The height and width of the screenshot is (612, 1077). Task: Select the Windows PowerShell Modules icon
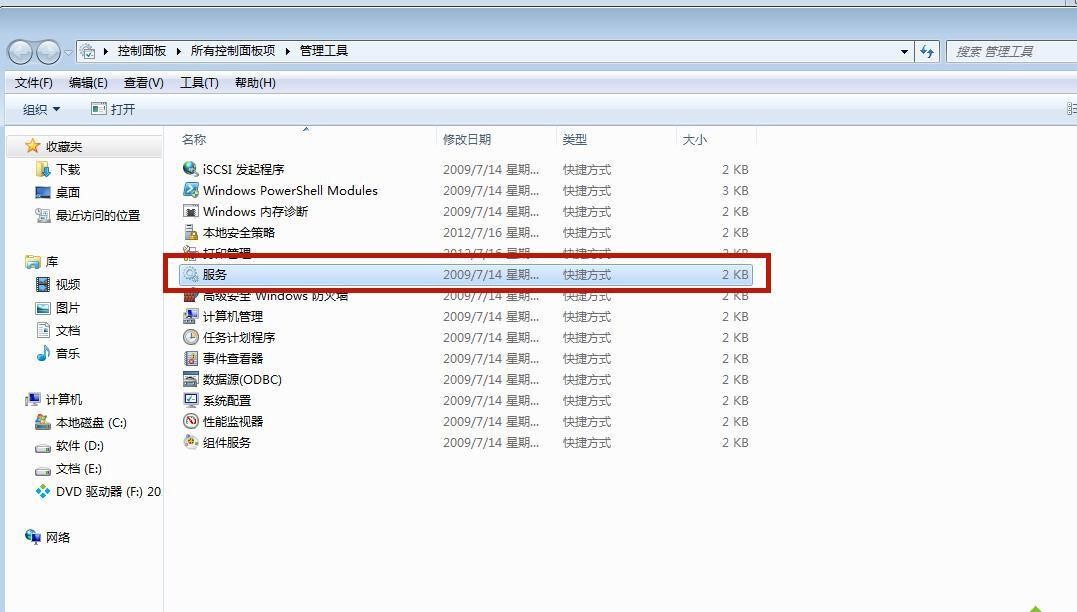(191, 190)
